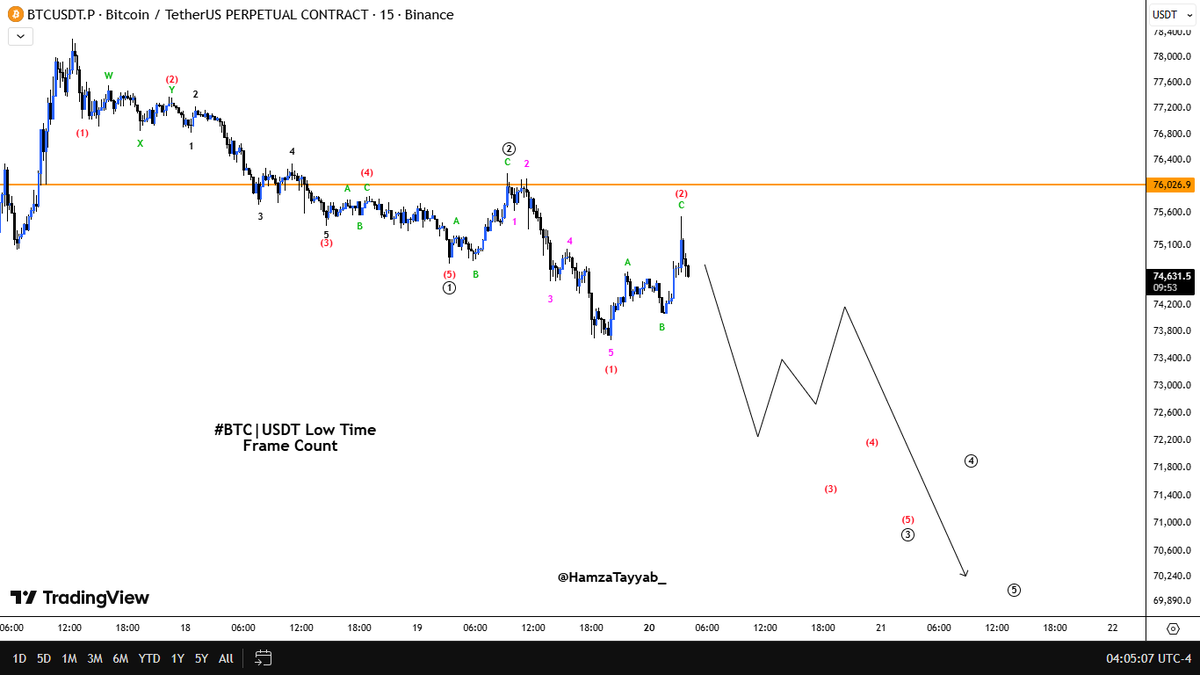Select the 5Y time range
The image size is (1200, 675).
pos(202,658)
